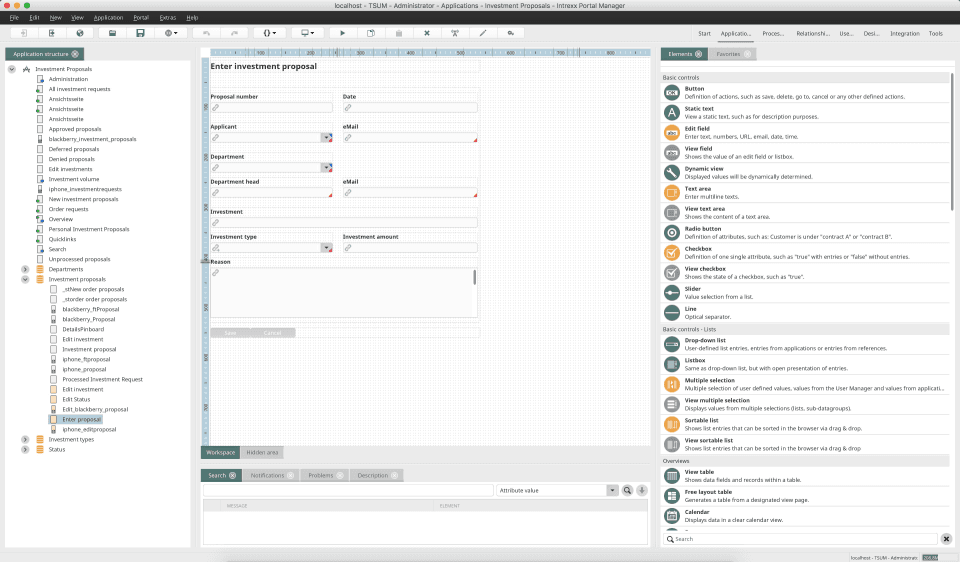Click the key permissions toolbar icon
This screenshot has height=562, width=960.
tap(511, 33)
